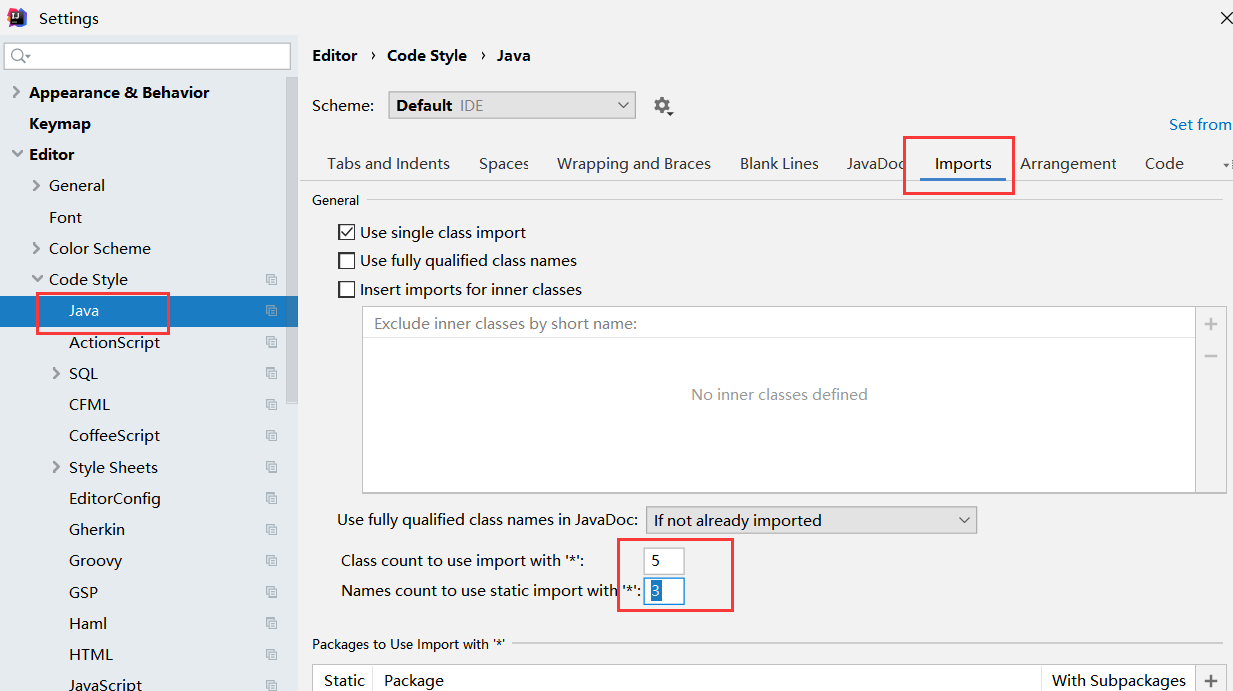Click the Set from link
The image size is (1233, 691).
click(1200, 124)
